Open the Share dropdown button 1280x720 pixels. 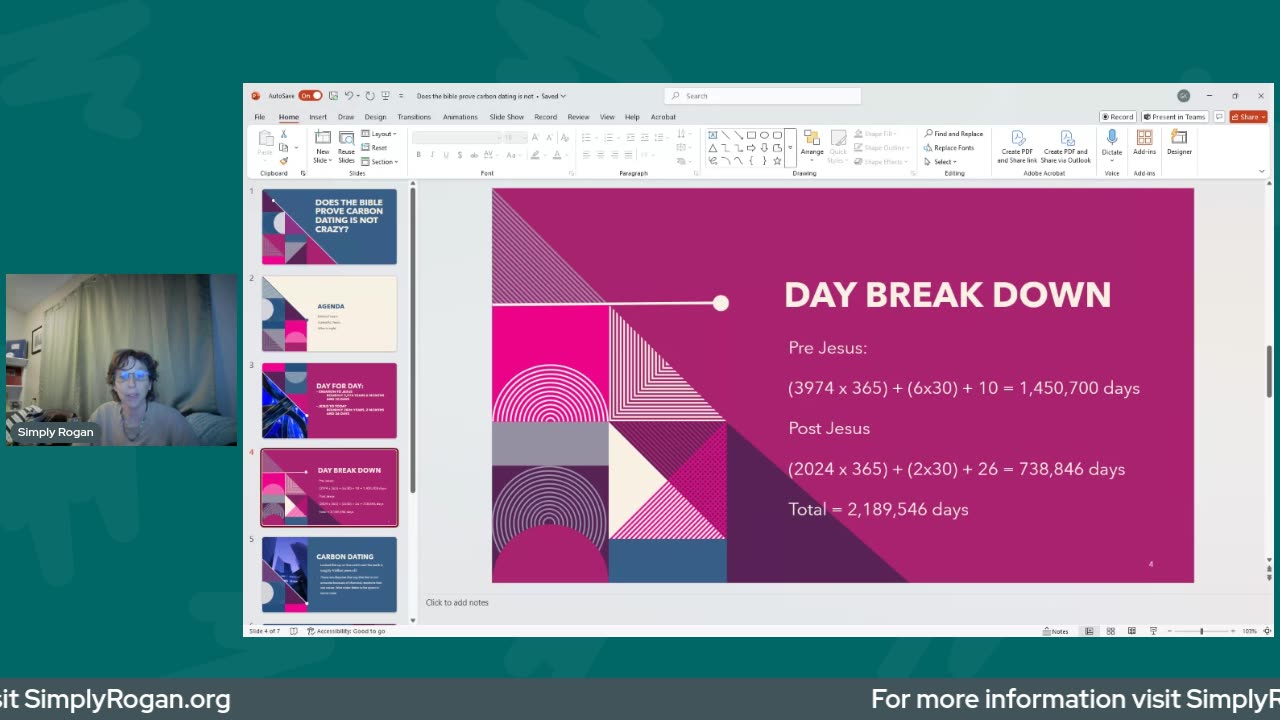pyautogui.click(x=1248, y=117)
